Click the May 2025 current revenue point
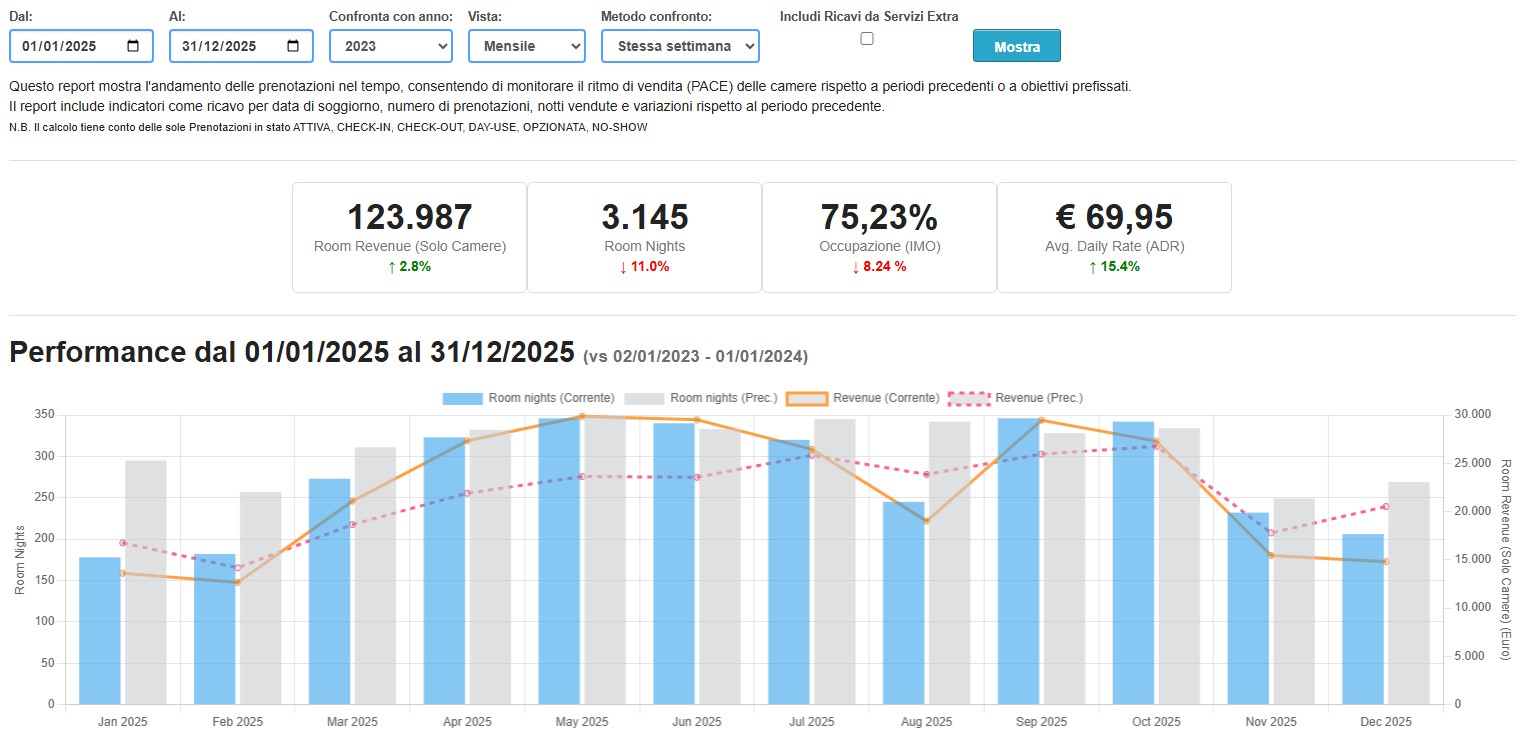The height and width of the screenshot is (748, 1519). 581,416
